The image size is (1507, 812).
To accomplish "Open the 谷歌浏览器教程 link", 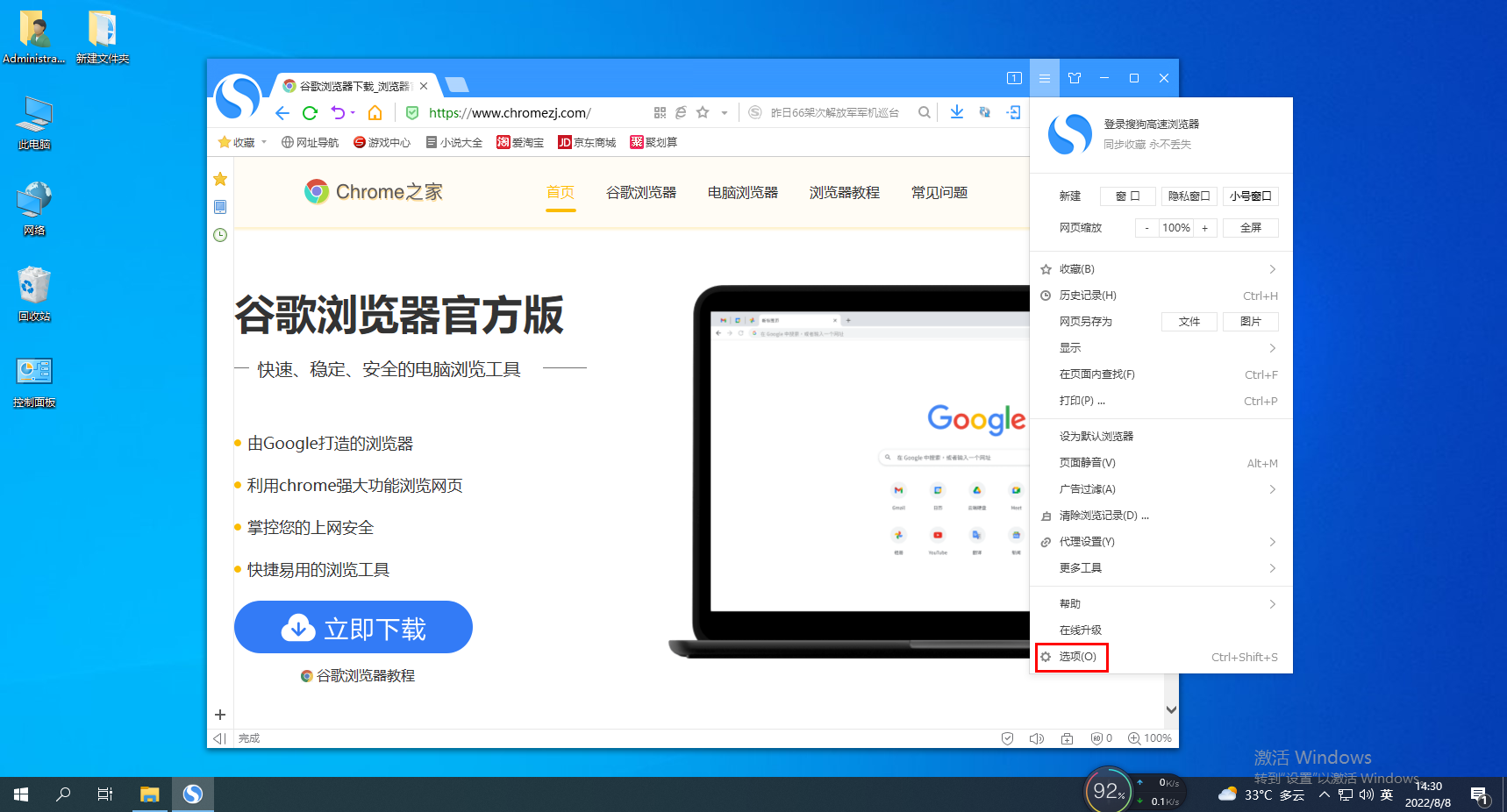I will coord(356,675).
